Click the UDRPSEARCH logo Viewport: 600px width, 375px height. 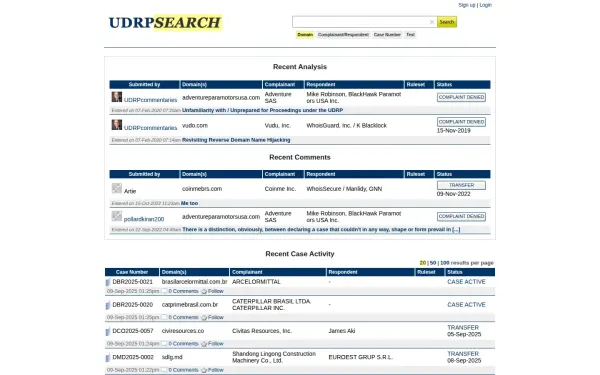pos(165,23)
